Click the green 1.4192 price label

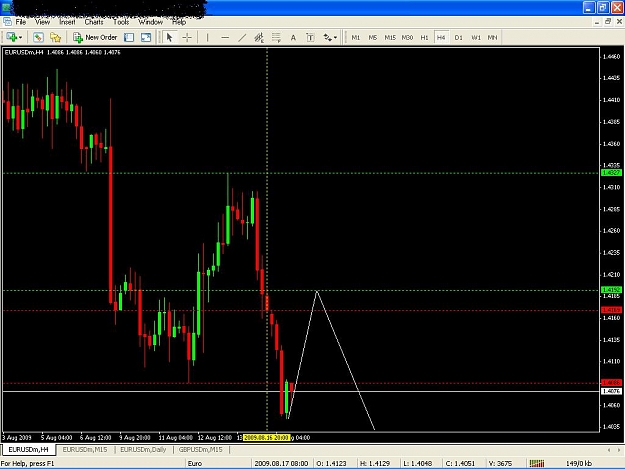611,290
